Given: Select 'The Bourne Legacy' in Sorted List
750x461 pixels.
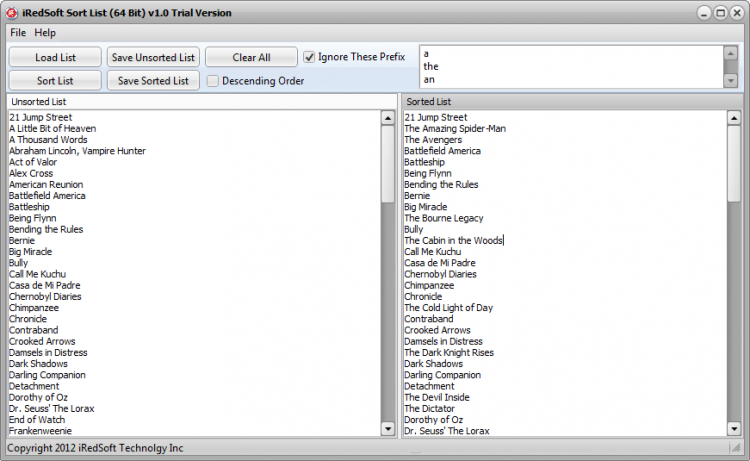Looking at the screenshot, I should [x=444, y=218].
